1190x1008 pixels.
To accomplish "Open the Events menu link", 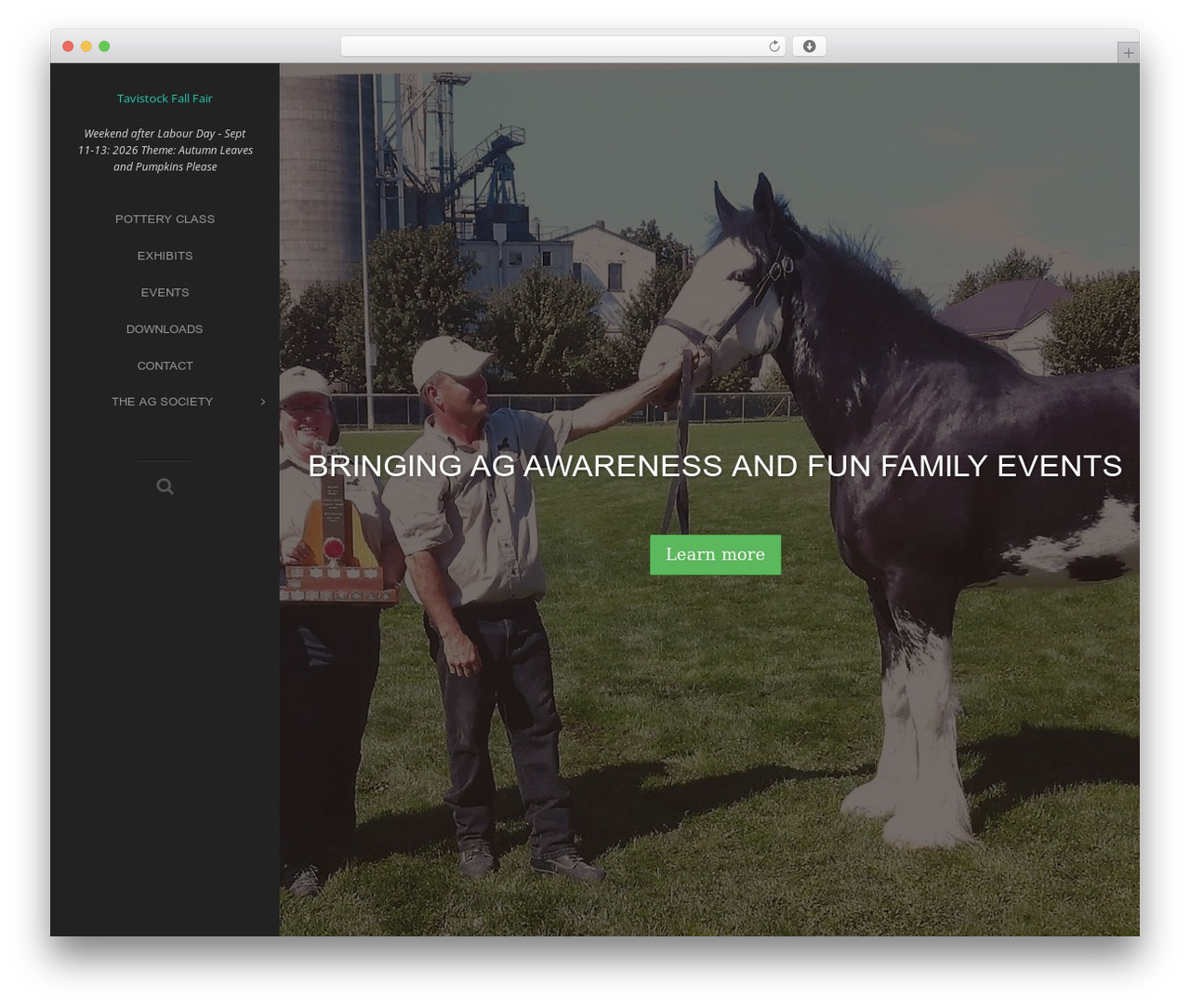I will point(165,293).
